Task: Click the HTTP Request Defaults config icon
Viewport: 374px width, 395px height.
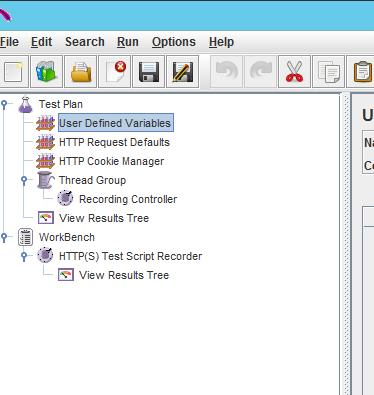Action: click(x=46, y=142)
